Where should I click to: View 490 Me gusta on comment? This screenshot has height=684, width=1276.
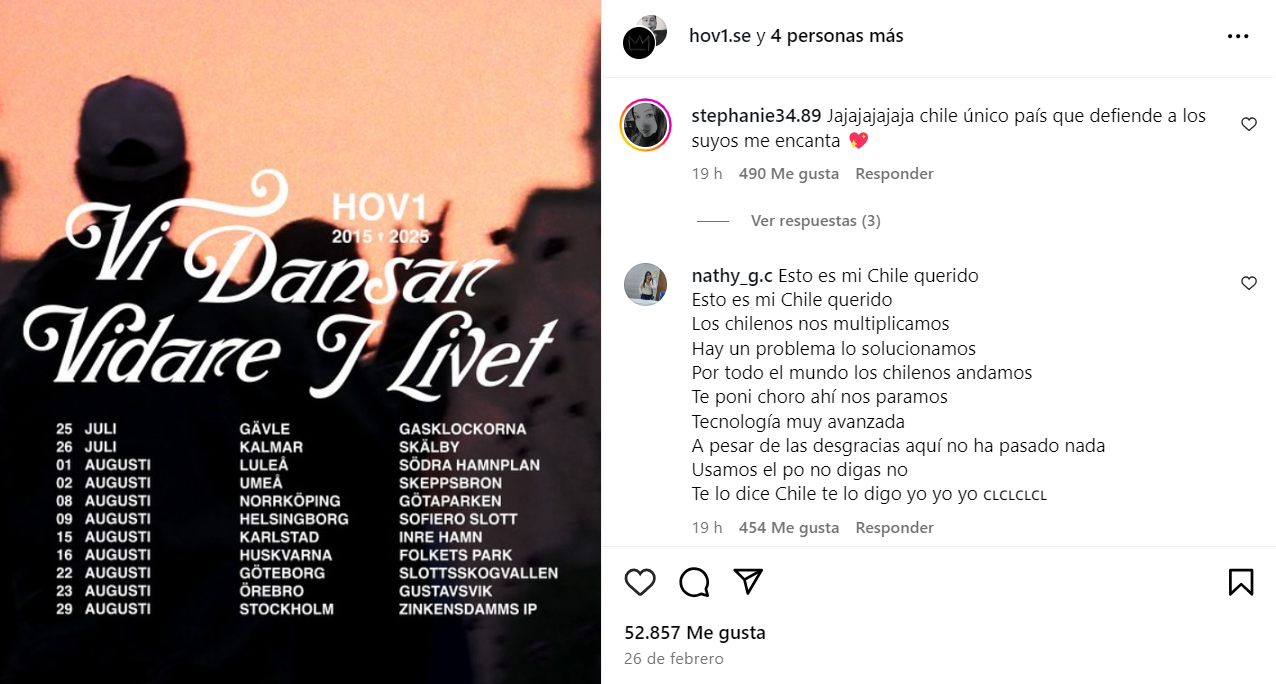pos(788,174)
